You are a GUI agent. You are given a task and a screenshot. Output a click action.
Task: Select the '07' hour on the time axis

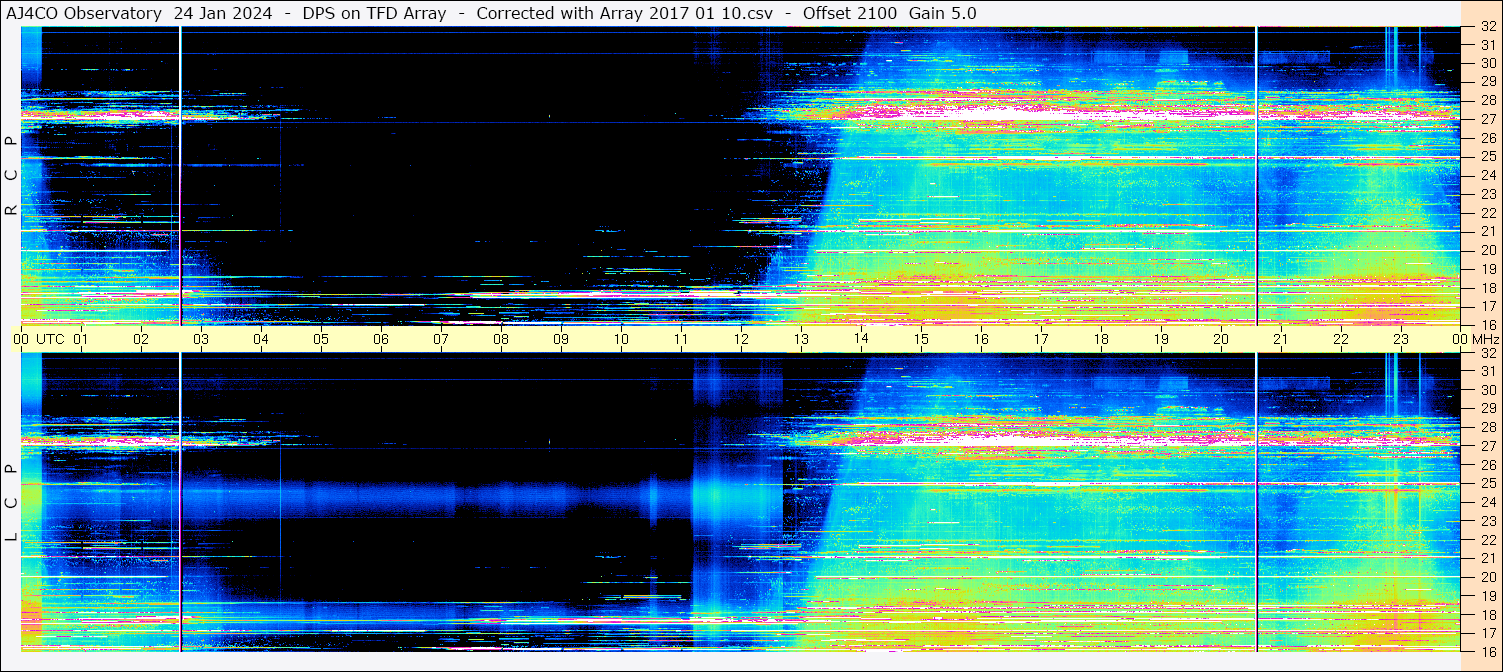point(441,339)
